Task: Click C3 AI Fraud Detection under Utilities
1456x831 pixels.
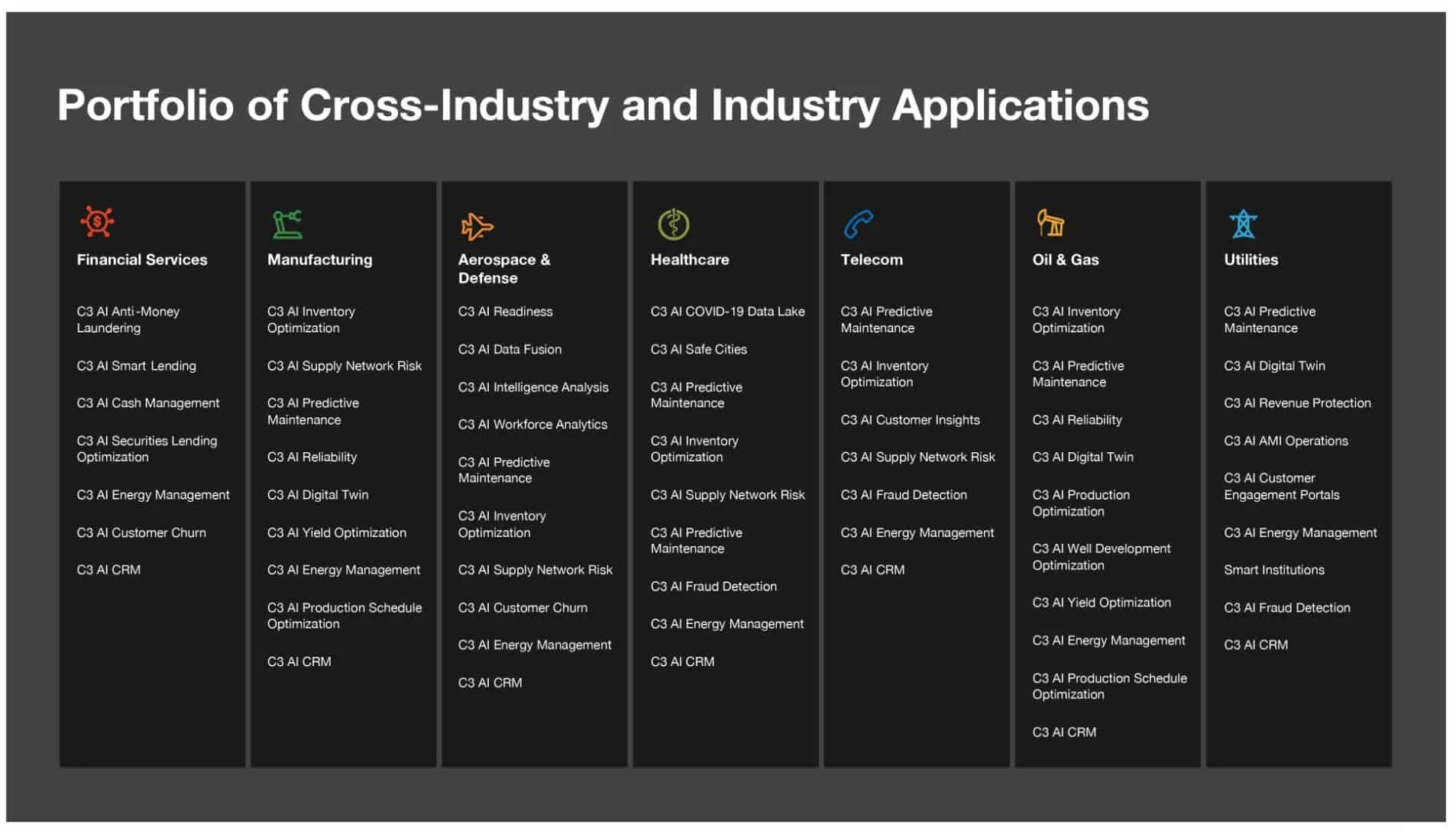Action: click(1287, 608)
